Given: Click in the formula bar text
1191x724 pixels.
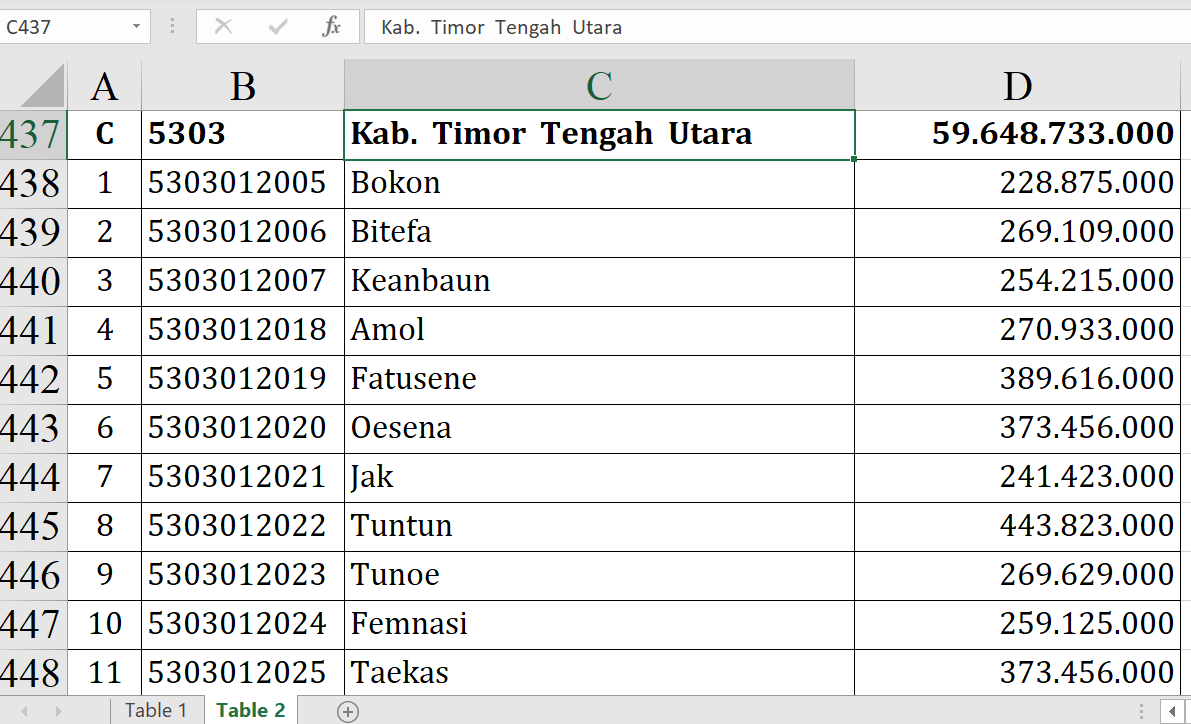Looking at the screenshot, I should coord(700,27).
